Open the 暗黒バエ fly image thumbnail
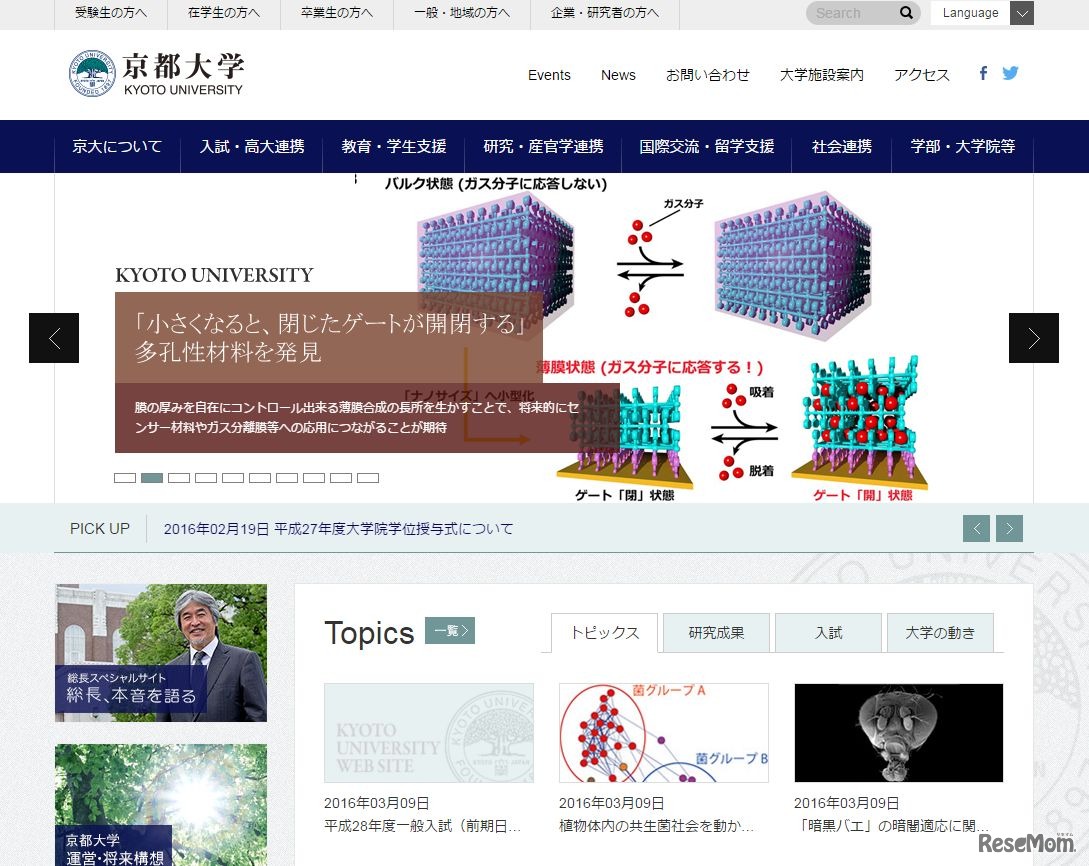The height and width of the screenshot is (866, 1089). 897,732
